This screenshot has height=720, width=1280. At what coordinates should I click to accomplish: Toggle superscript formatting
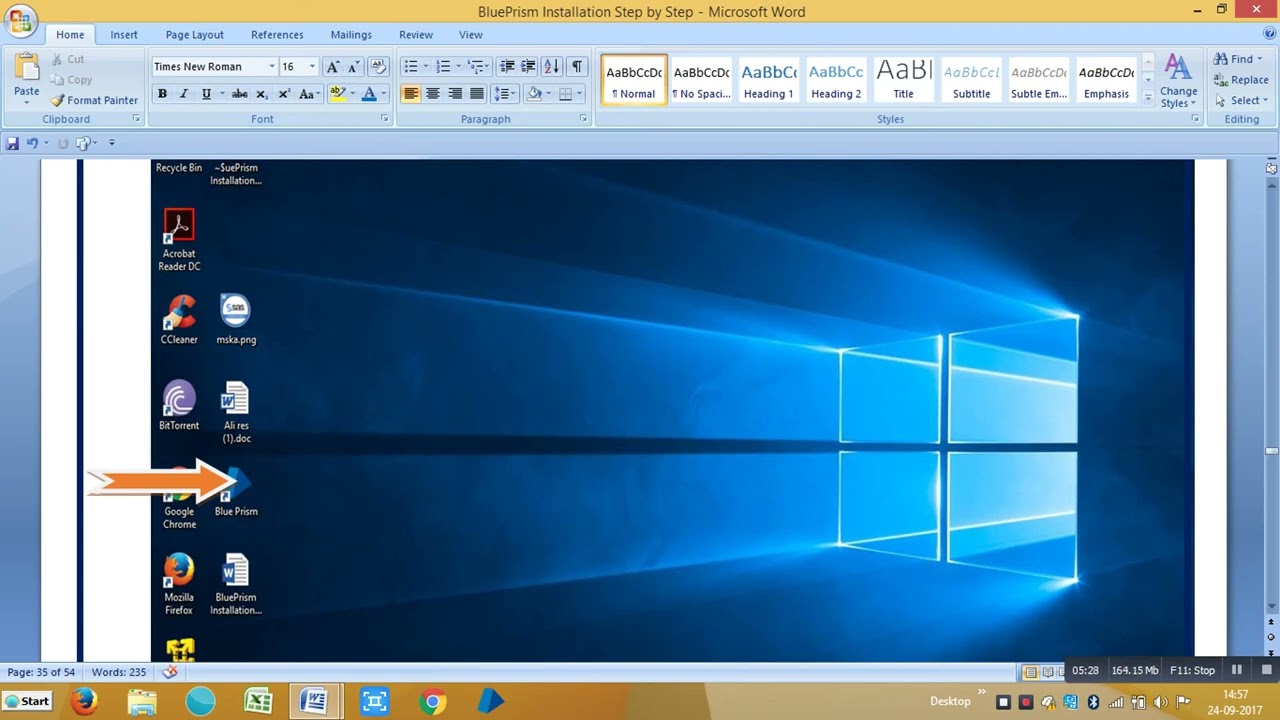pyautogui.click(x=284, y=93)
